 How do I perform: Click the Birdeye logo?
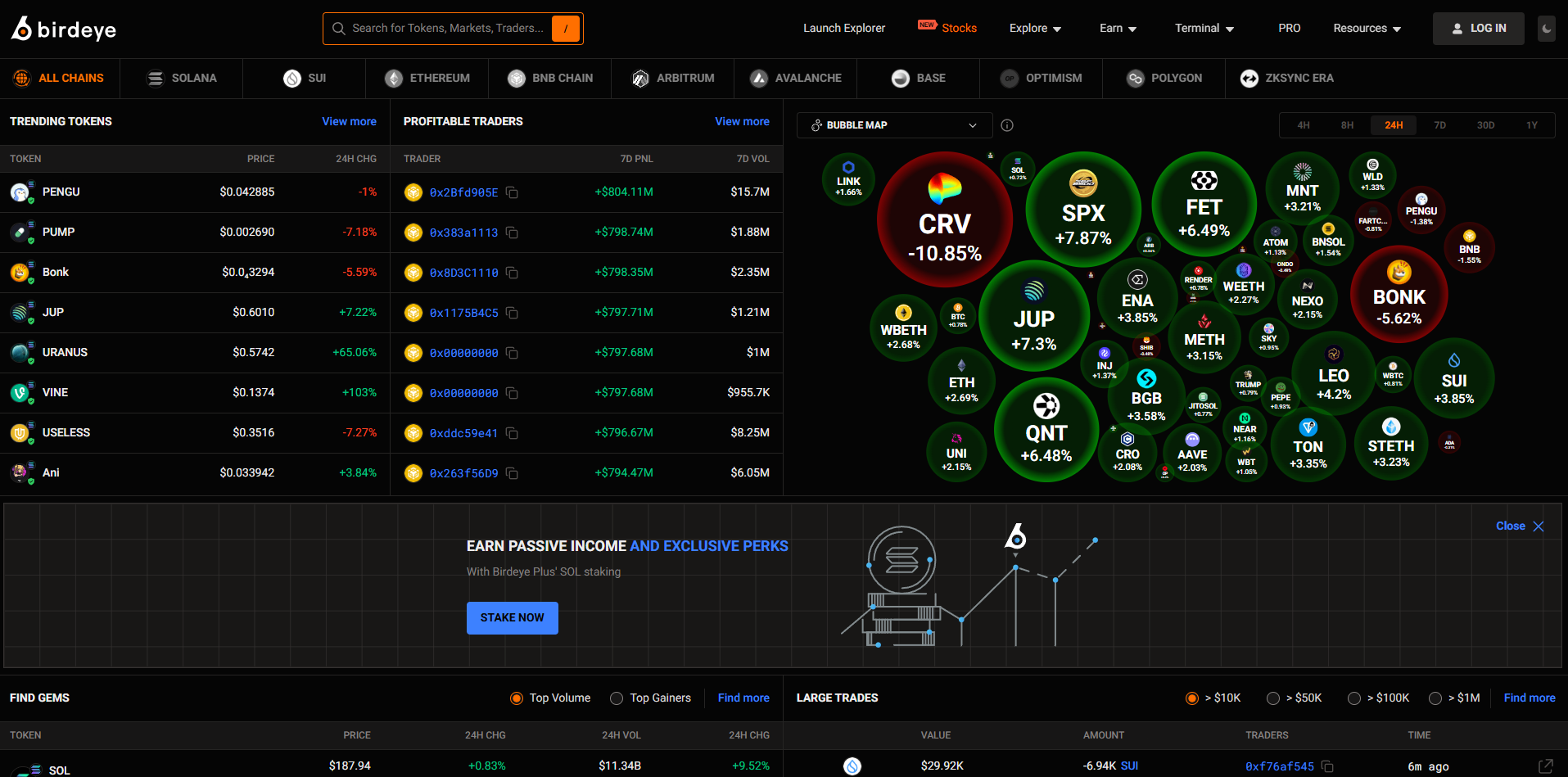click(64, 29)
